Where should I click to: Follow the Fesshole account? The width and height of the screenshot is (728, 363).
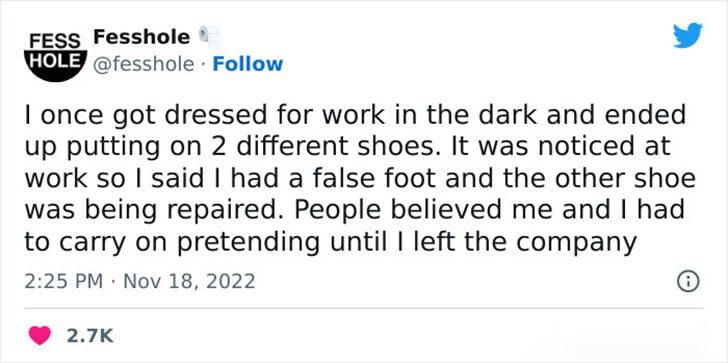tap(247, 64)
